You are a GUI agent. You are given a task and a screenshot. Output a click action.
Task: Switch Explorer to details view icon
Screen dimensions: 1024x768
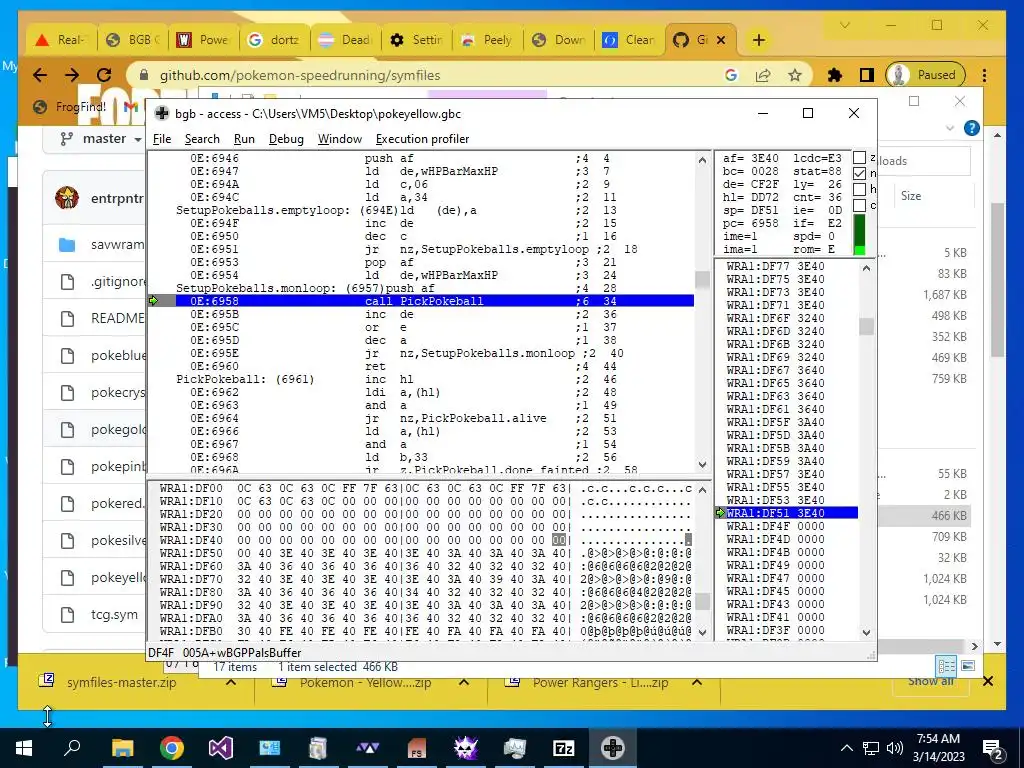[x=946, y=665]
